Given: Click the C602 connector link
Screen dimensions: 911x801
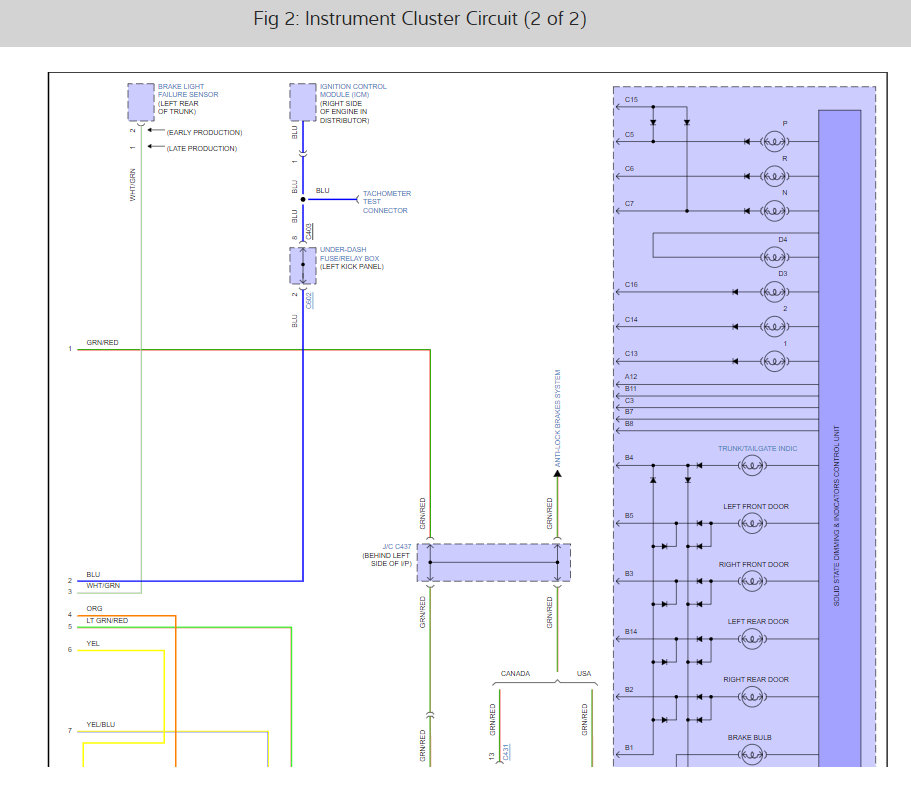Looking at the screenshot, I should [x=309, y=300].
